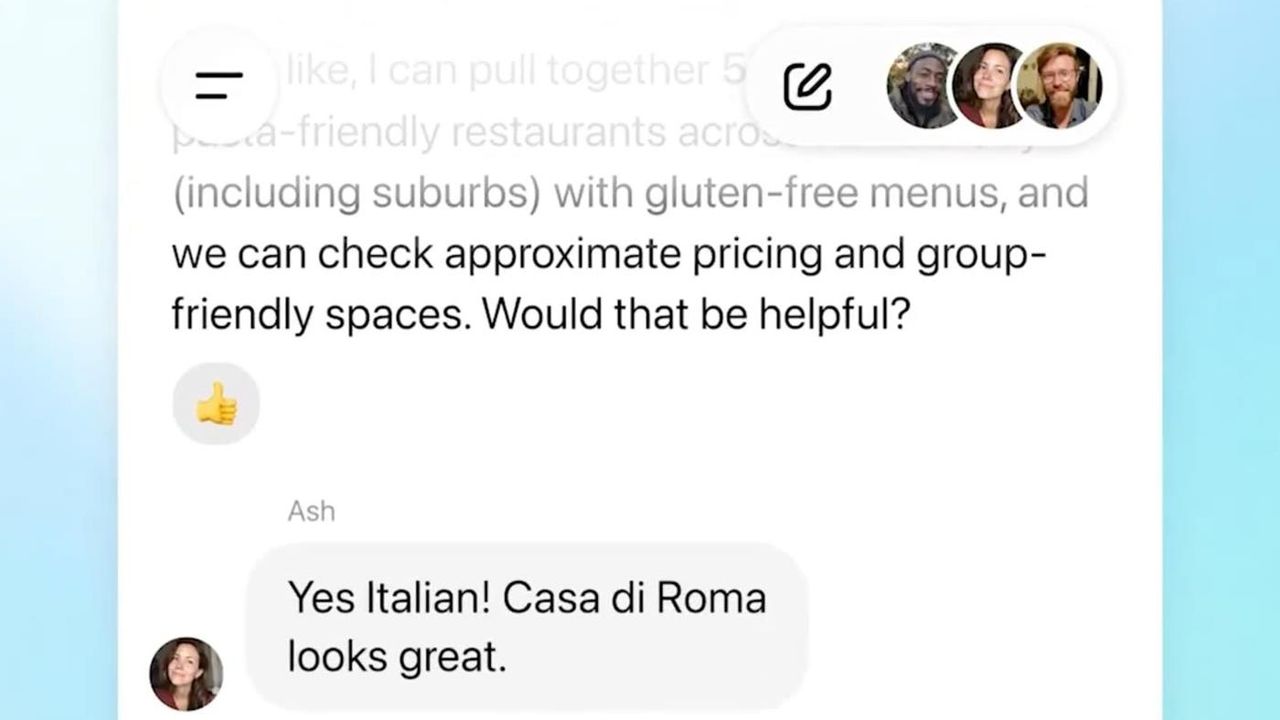Click the "looks great." line in bubble

click(397, 657)
